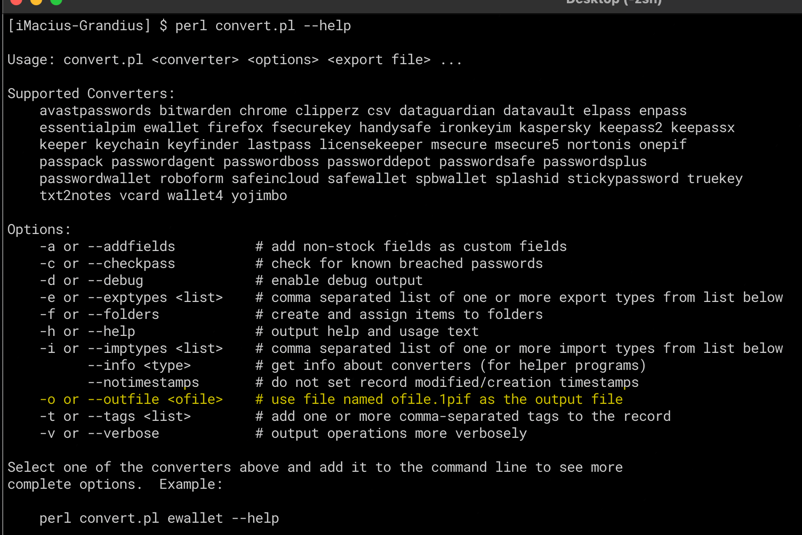Click the "lastpass" converter name
The width and height of the screenshot is (802, 535).
click(279, 144)
